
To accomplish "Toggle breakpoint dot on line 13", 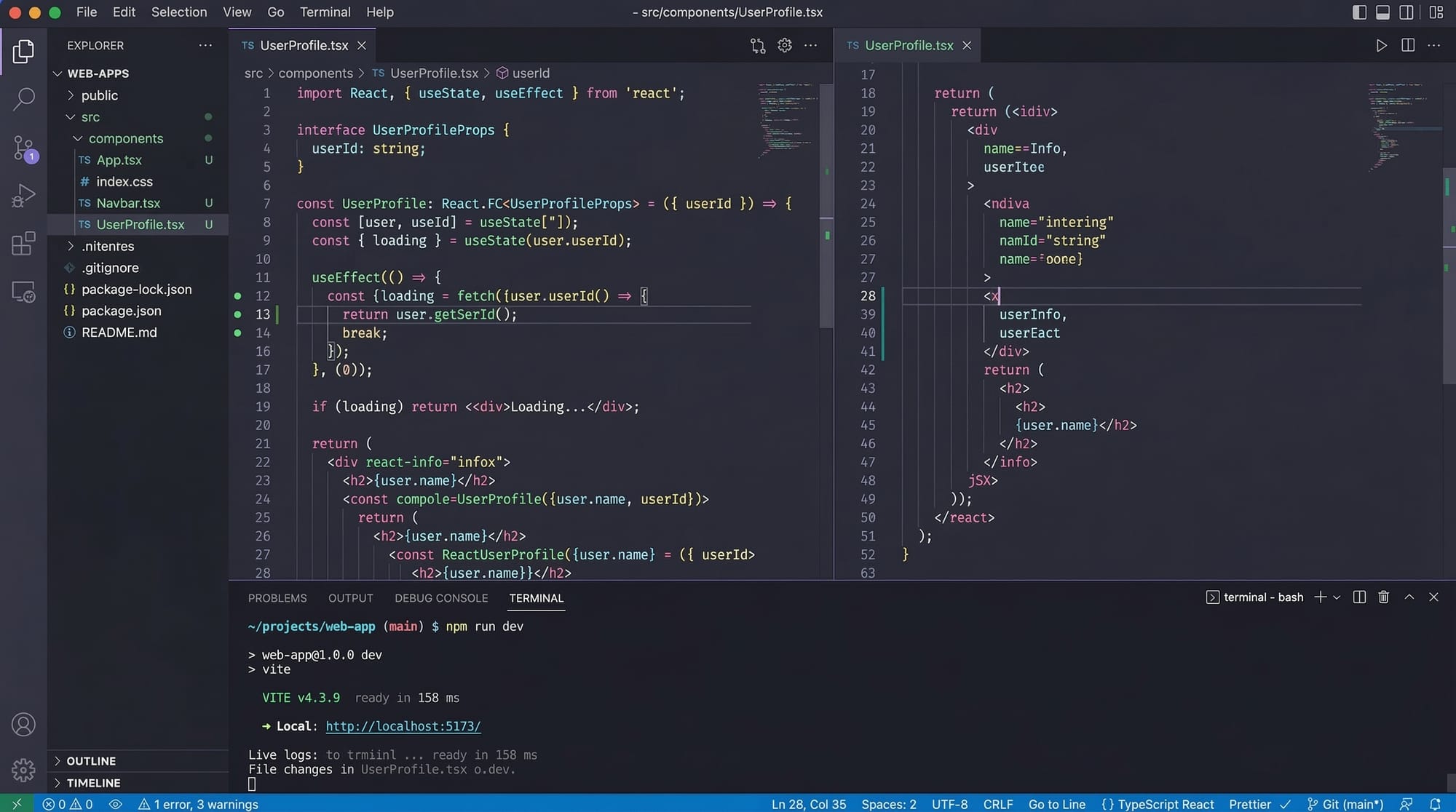I will point(237,314).
